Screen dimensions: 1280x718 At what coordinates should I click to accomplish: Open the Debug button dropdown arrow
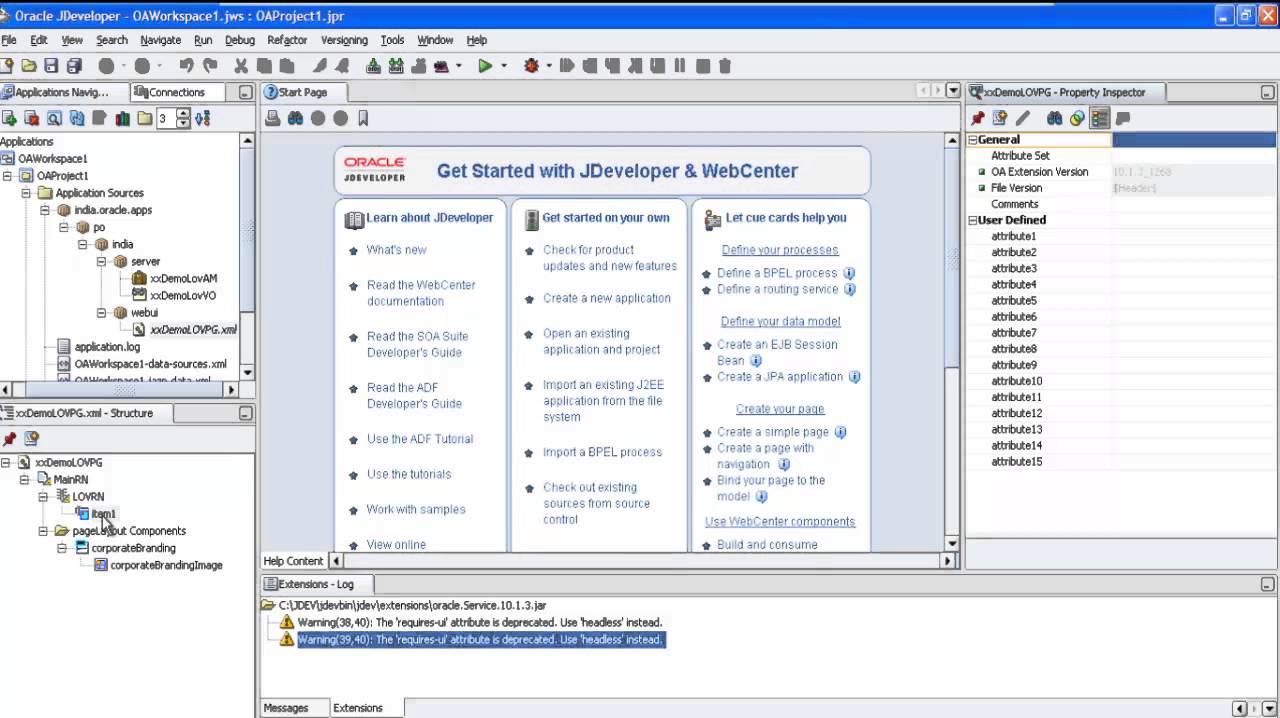549,66
